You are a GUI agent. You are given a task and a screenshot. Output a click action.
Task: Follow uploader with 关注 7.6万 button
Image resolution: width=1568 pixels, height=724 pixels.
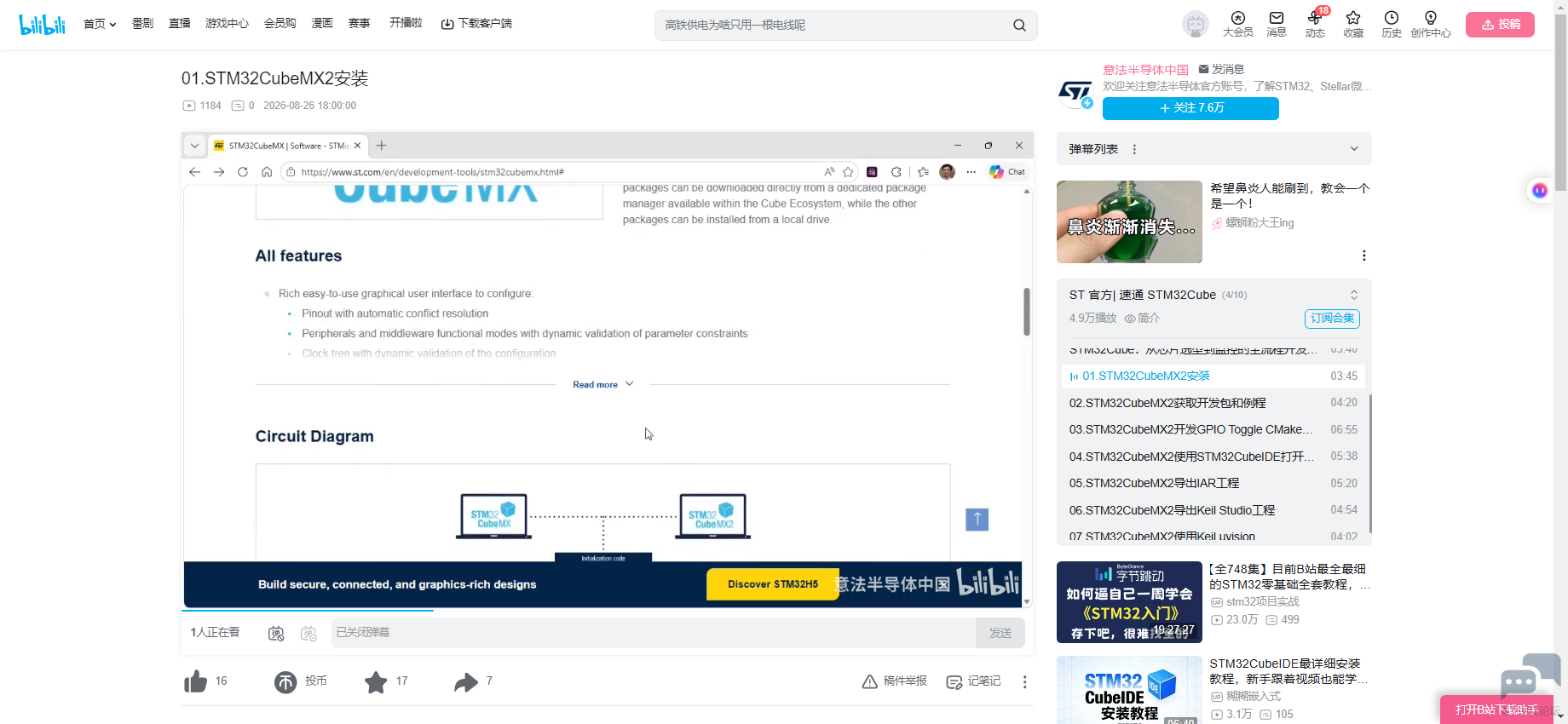click(1190, 108)
